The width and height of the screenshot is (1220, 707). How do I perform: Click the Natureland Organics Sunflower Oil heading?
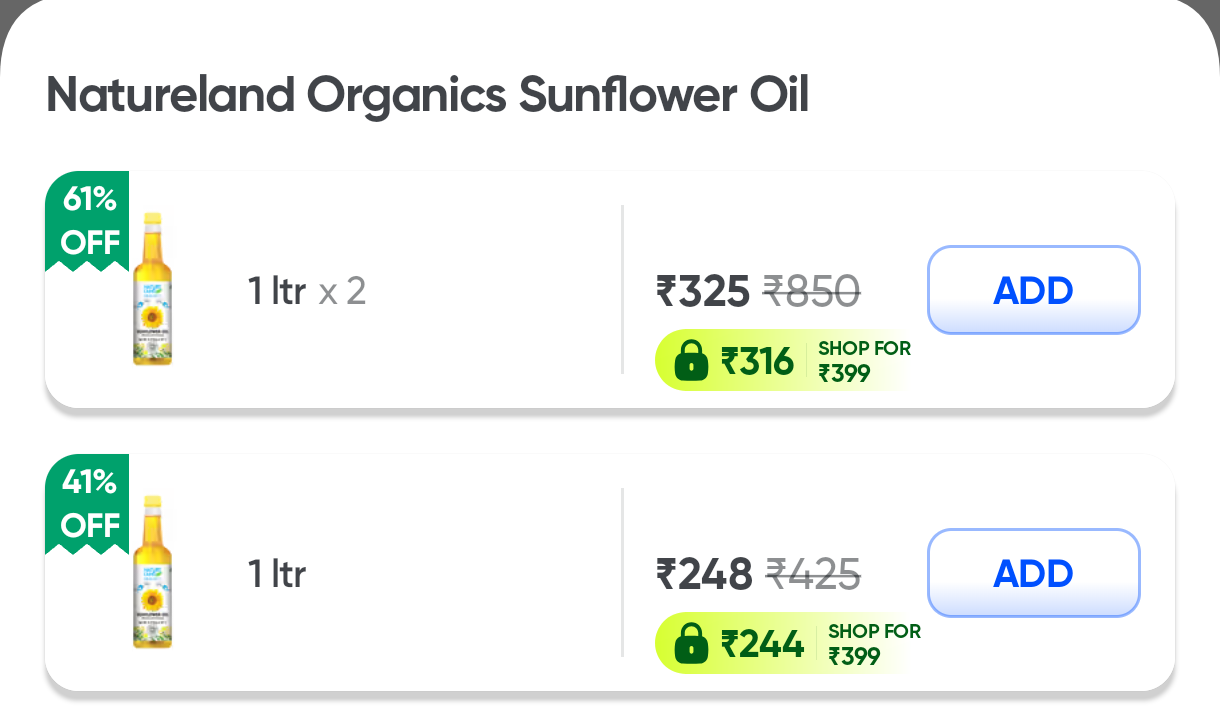(x=427, y=96)
